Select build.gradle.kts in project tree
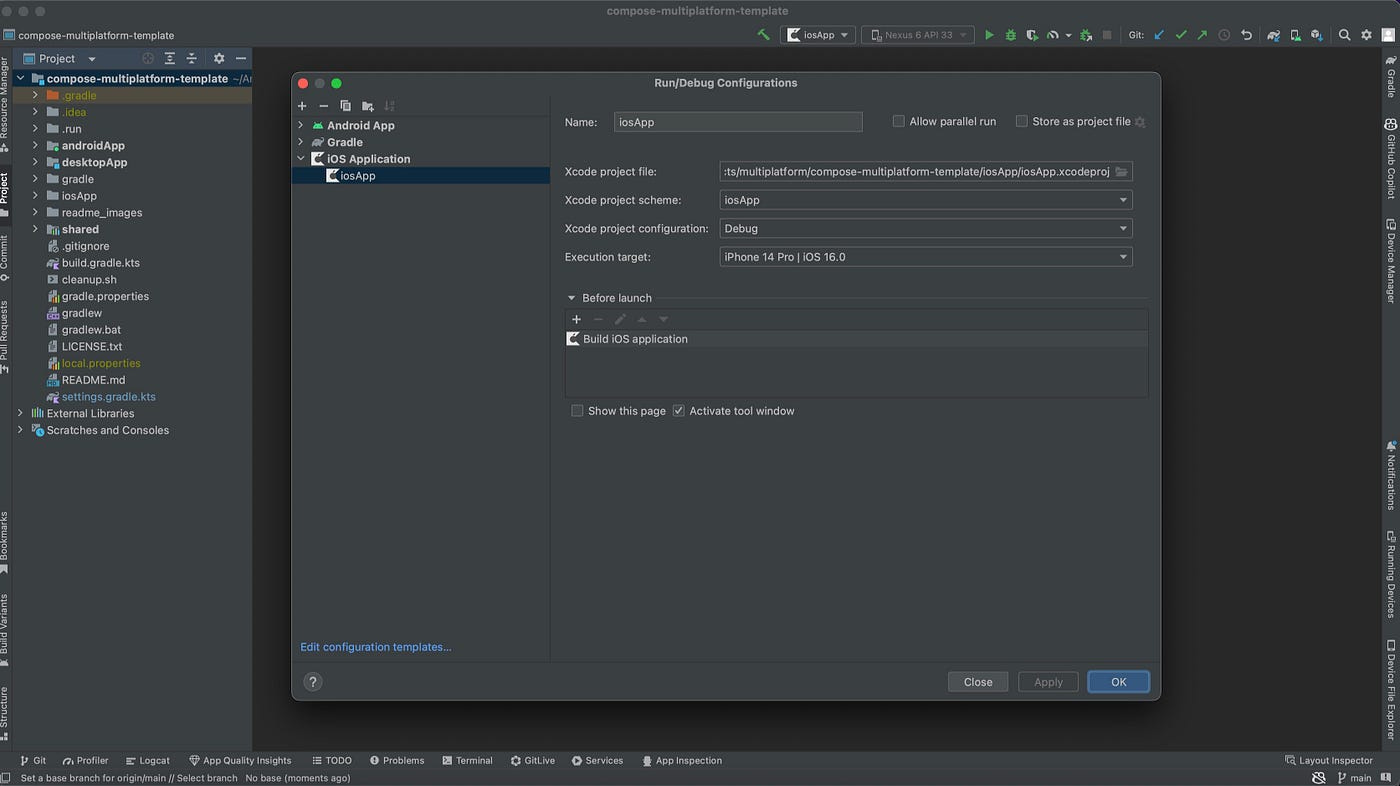Image resolution: width=1400 pixels, height=786 pixels. tap(101, 263)
